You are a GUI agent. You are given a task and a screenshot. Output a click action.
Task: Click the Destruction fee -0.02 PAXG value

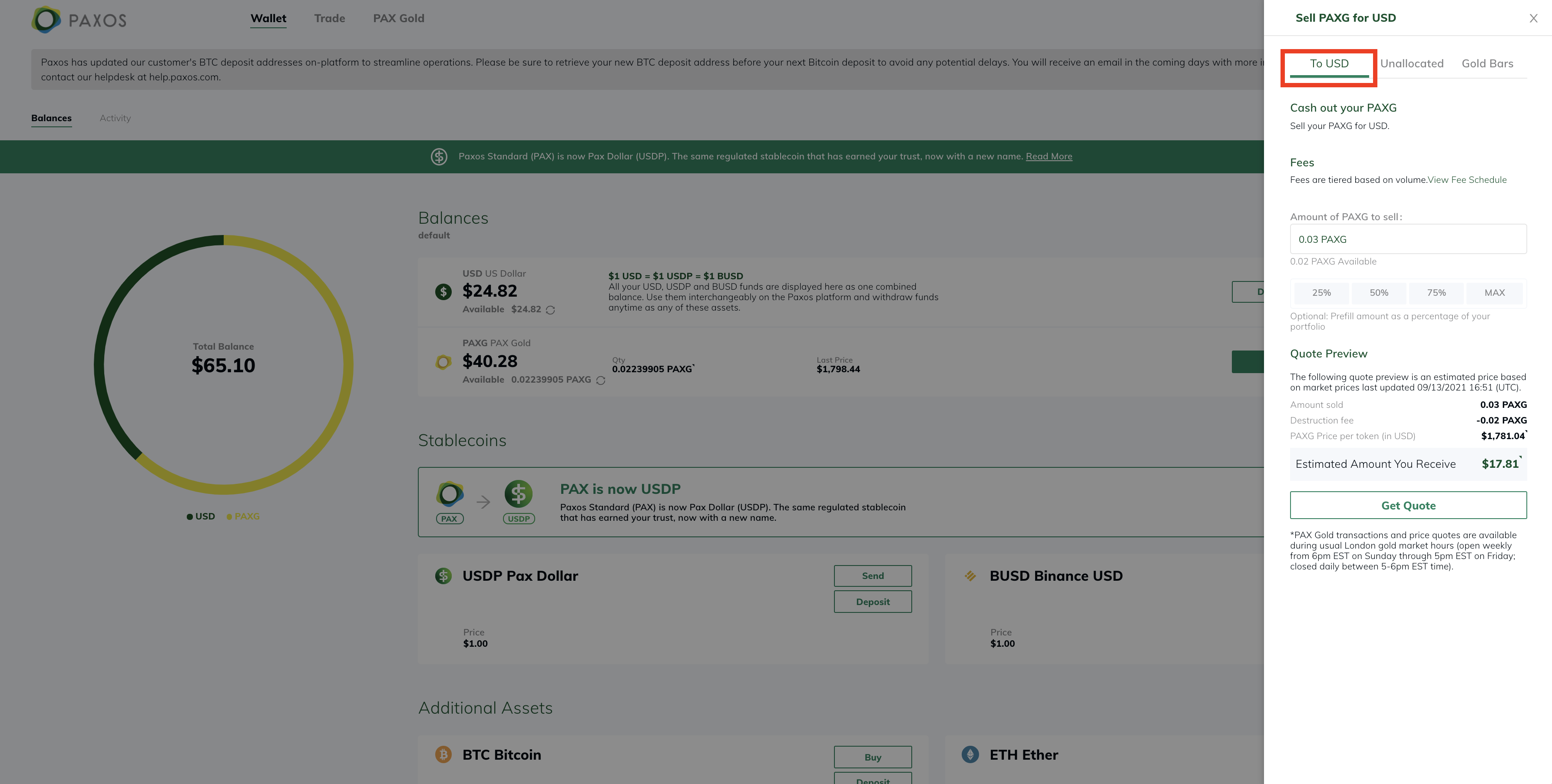[x=1501, y=420]
